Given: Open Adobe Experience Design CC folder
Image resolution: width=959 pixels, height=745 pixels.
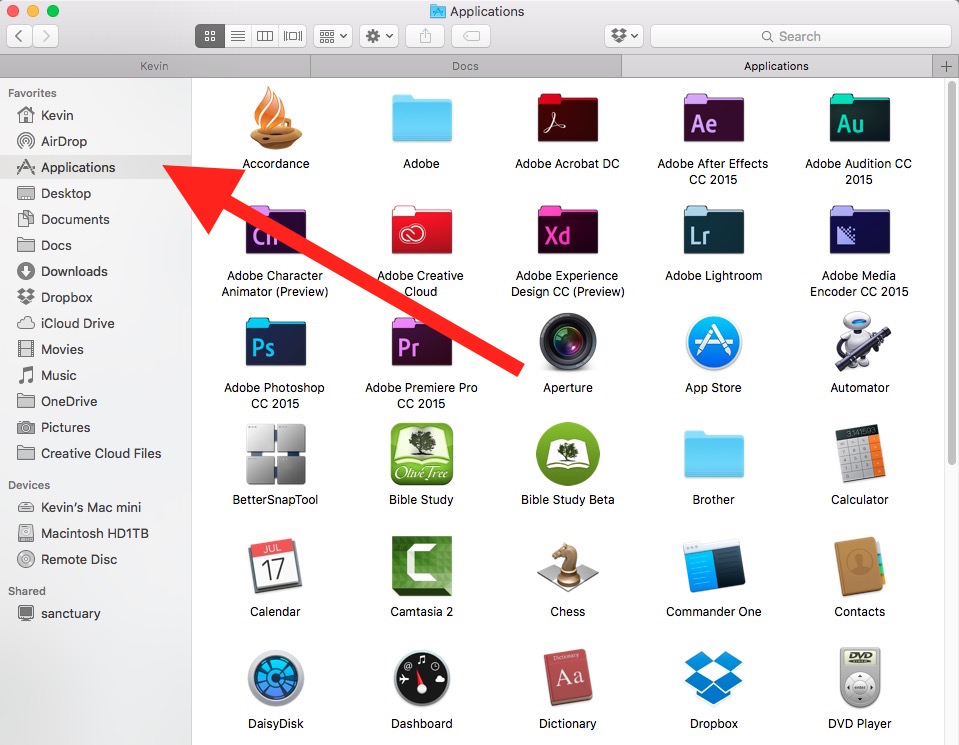Looking at the screenshot, I should click(x=568, y=231).
